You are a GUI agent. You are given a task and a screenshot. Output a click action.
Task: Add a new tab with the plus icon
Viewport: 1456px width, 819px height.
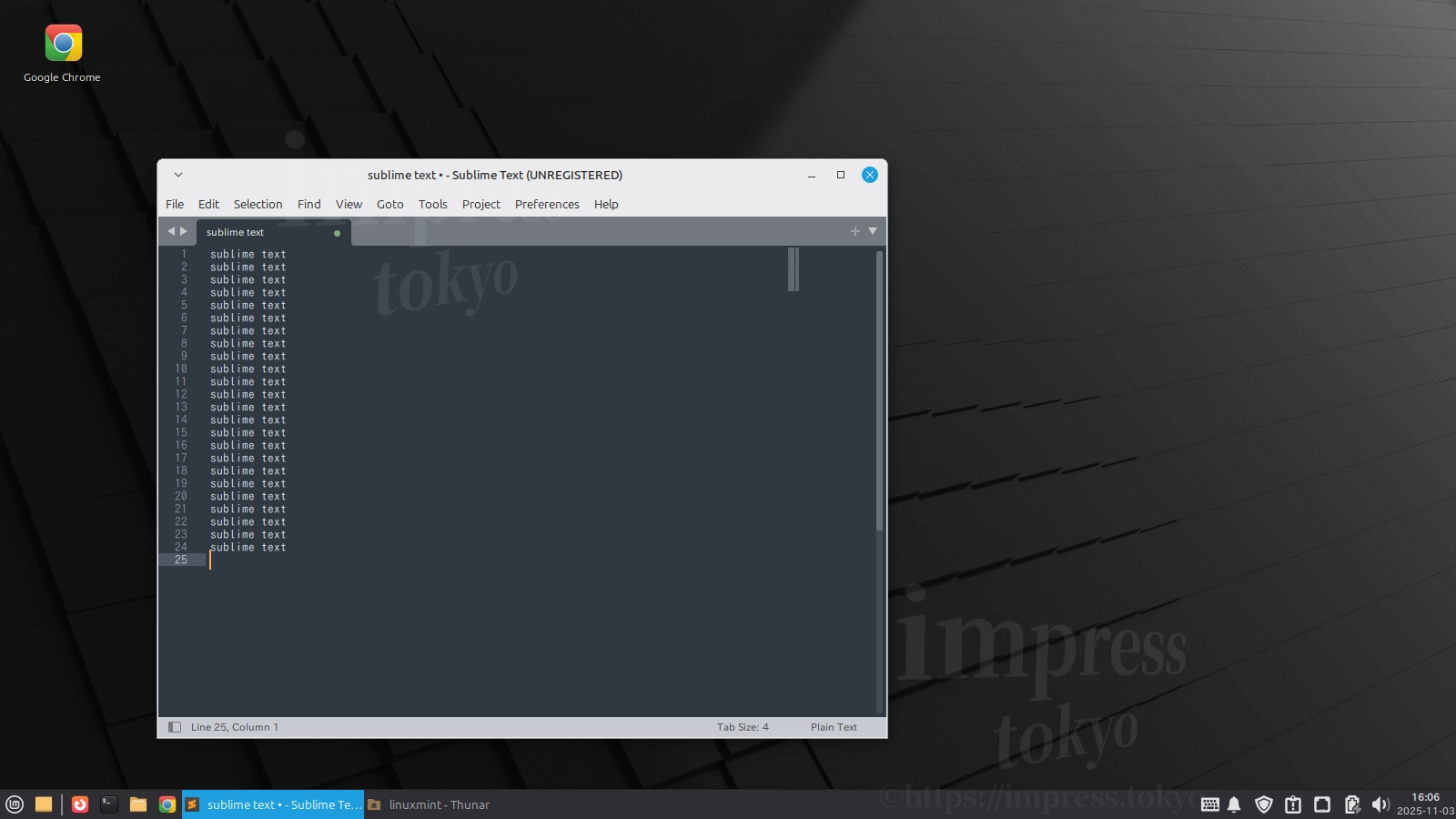[x=854, y=231]
